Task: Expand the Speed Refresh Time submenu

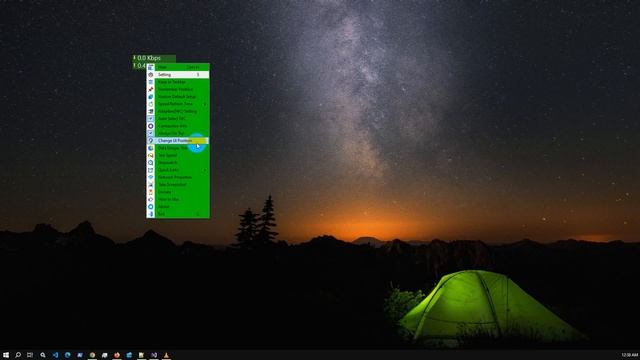Action: click(x=178, y=104)
